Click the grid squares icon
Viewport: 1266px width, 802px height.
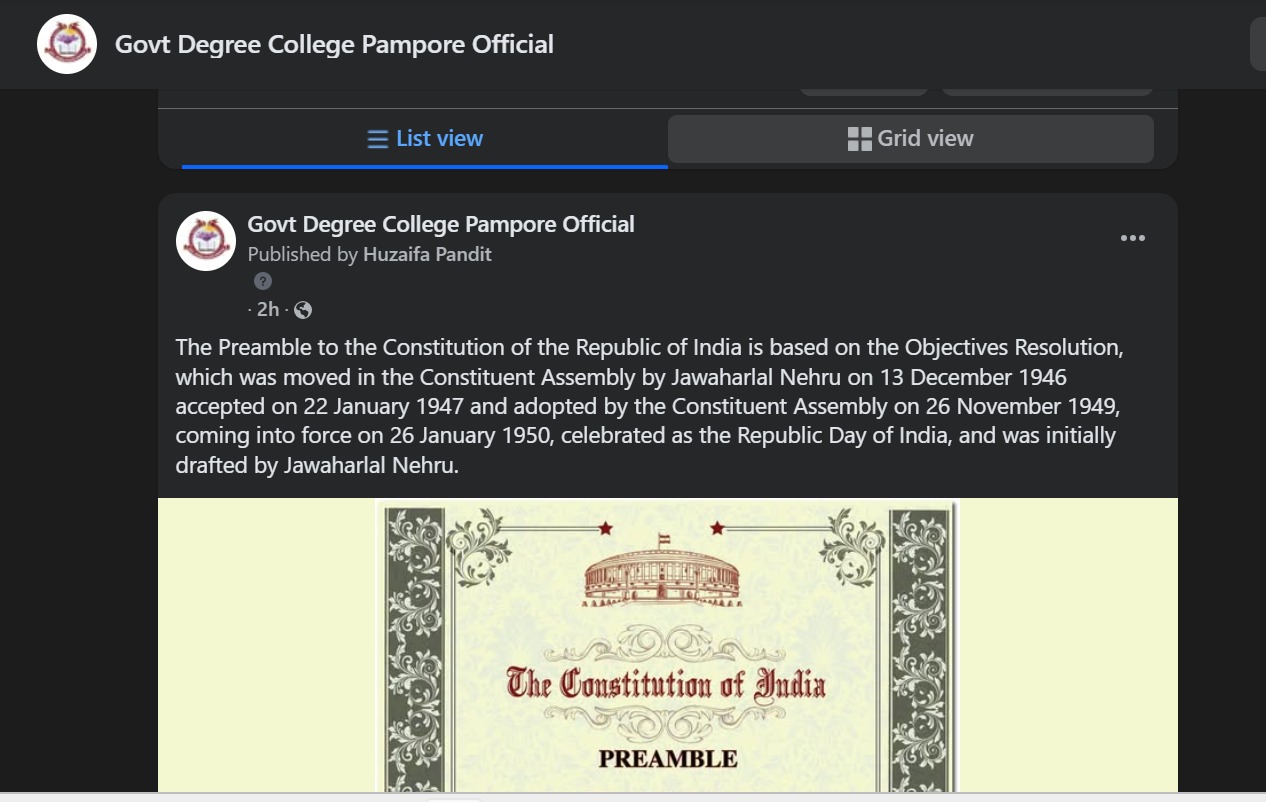pos(859,139)
